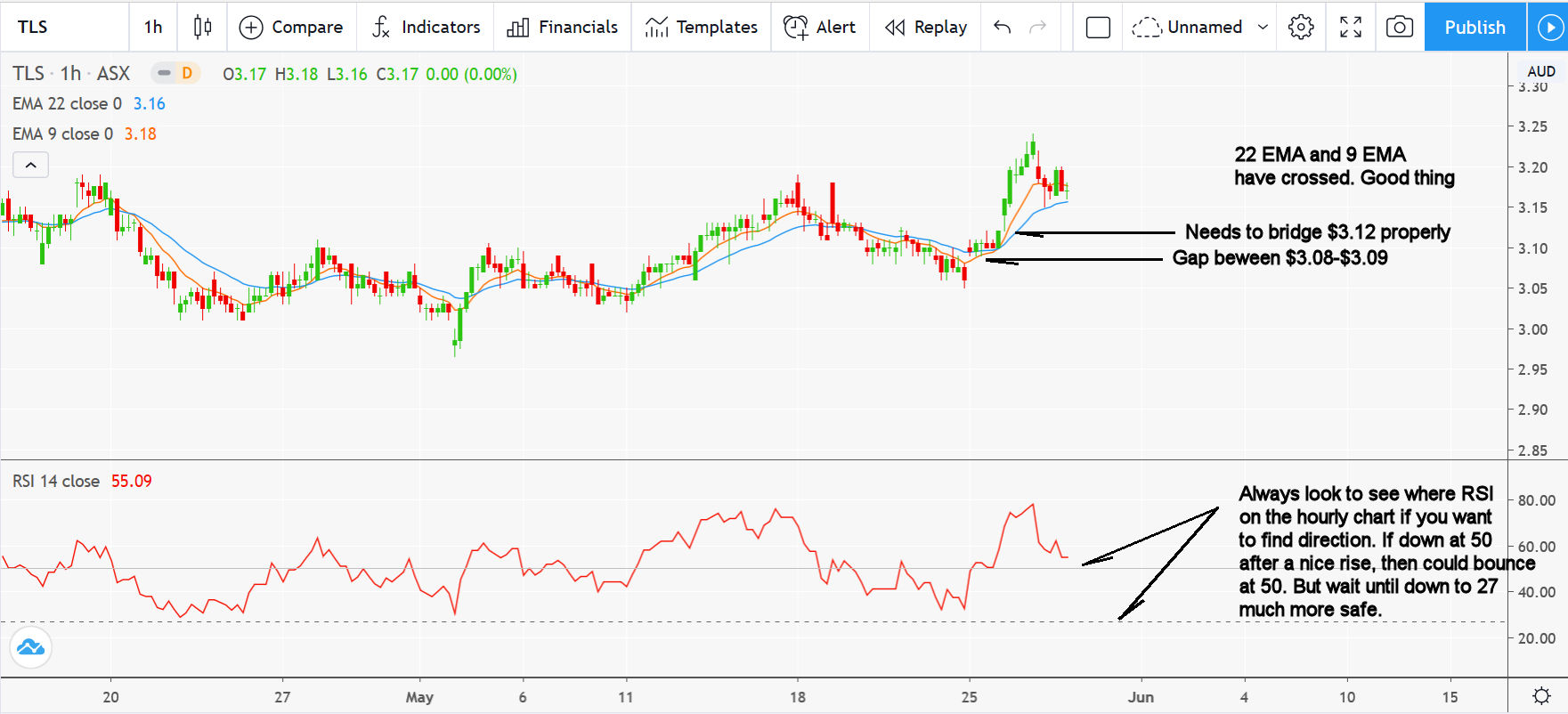Open time axis settings gear at bottom right
This screenshot has height=714, width=1568.
1541,695
